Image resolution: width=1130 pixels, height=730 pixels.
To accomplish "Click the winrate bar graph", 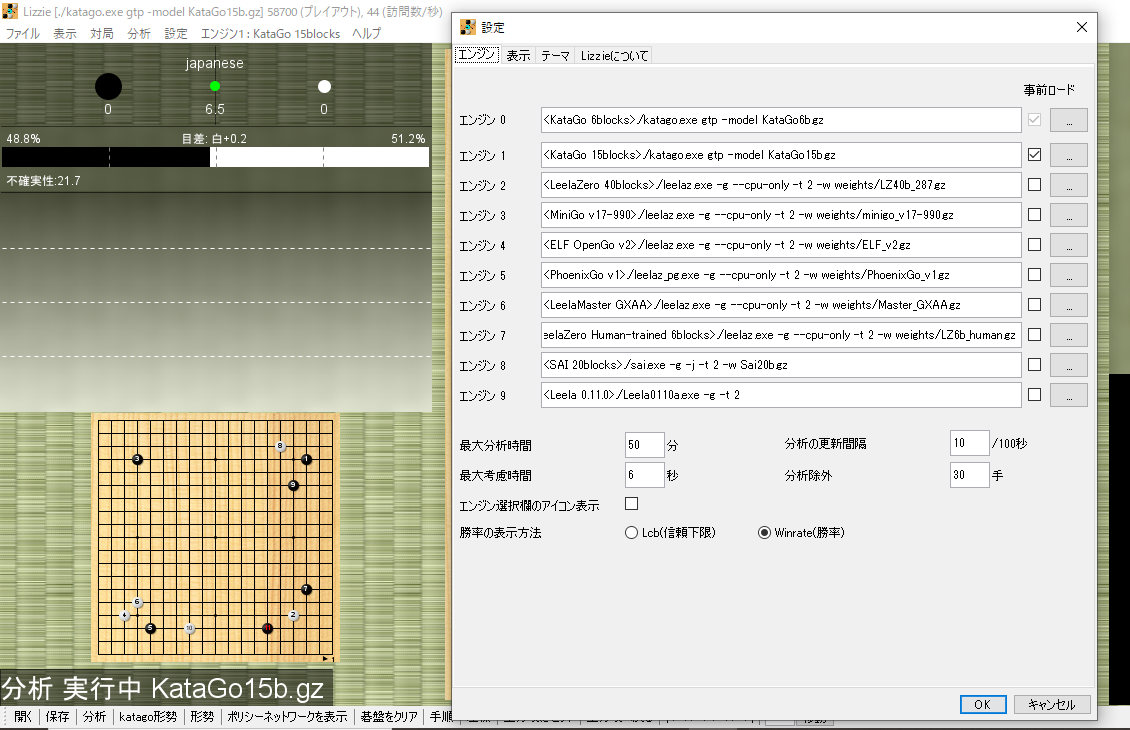I will tap(215, 157).
